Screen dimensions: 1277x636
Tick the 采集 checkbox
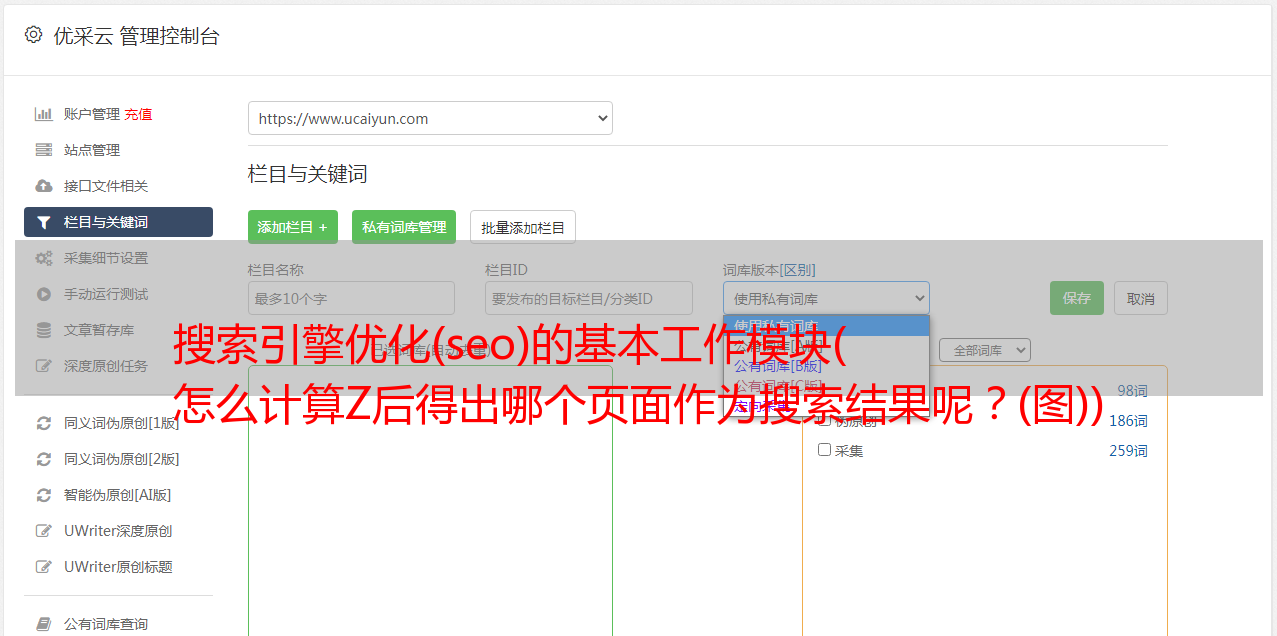[x=825, y=450]
